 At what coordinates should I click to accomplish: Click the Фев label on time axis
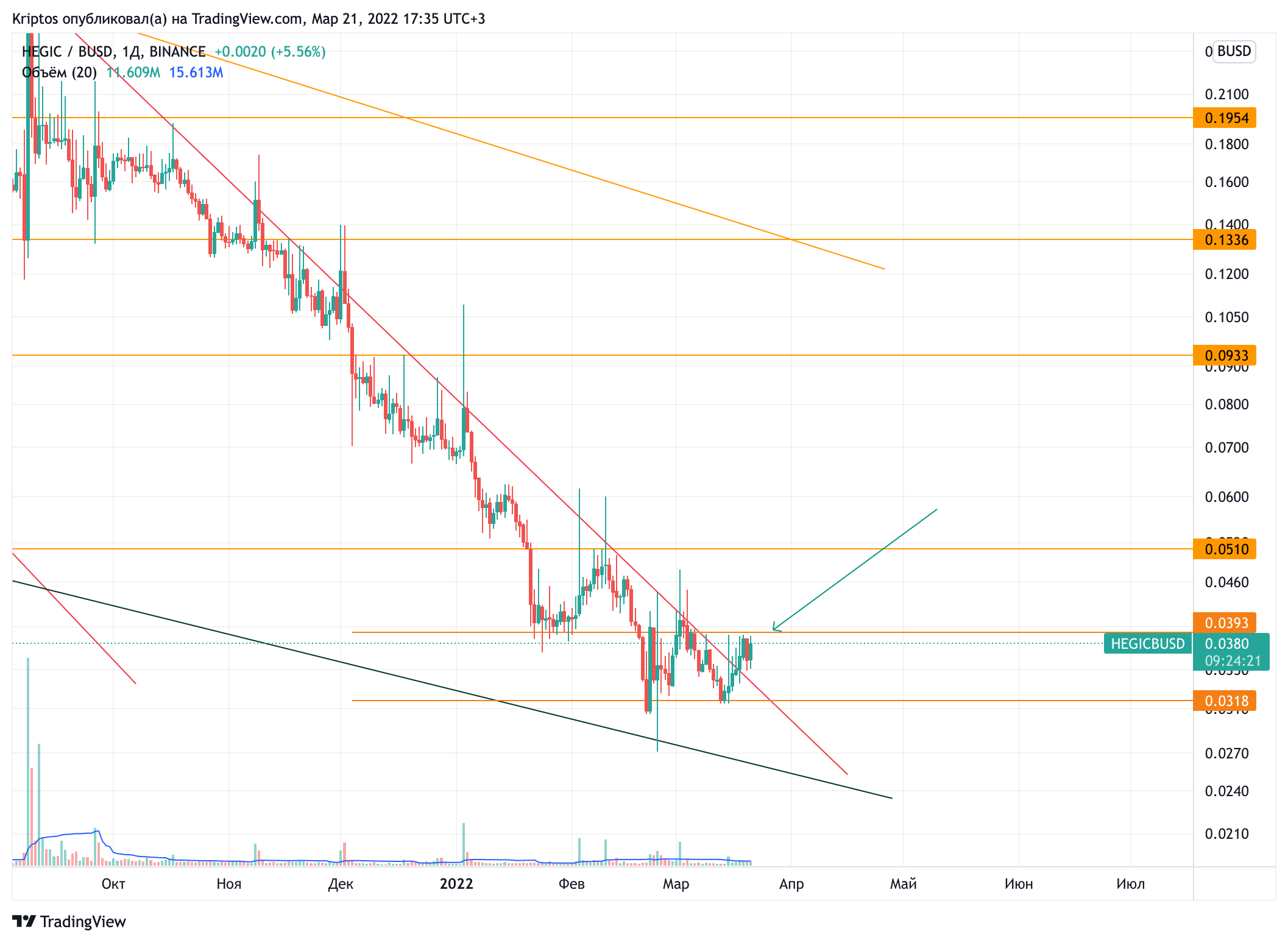(x=571, y=884)
